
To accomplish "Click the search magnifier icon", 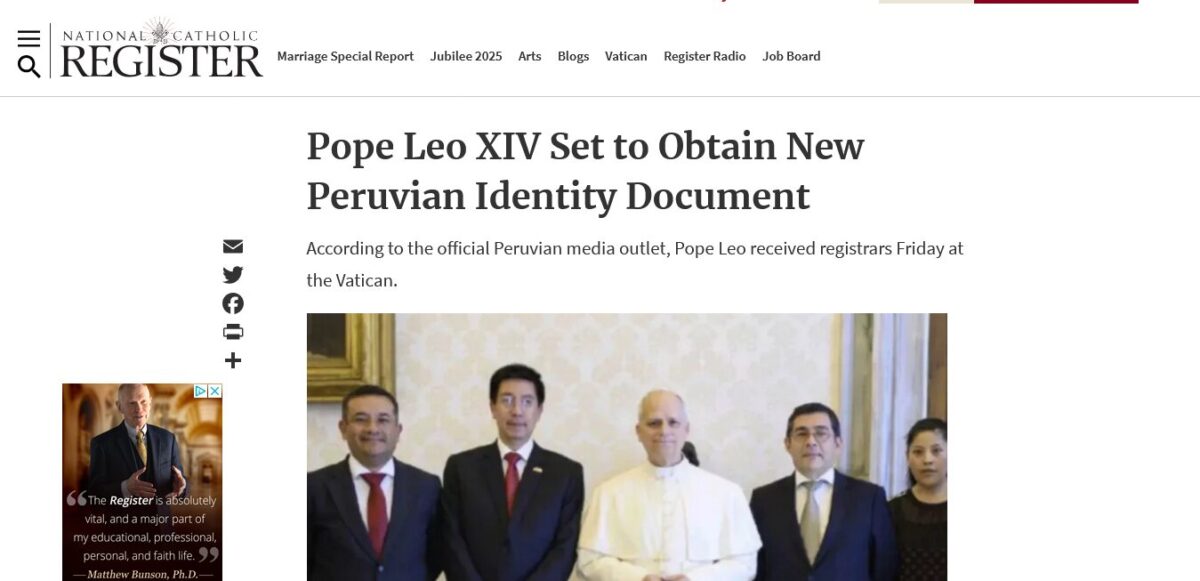I will [29, 67].
